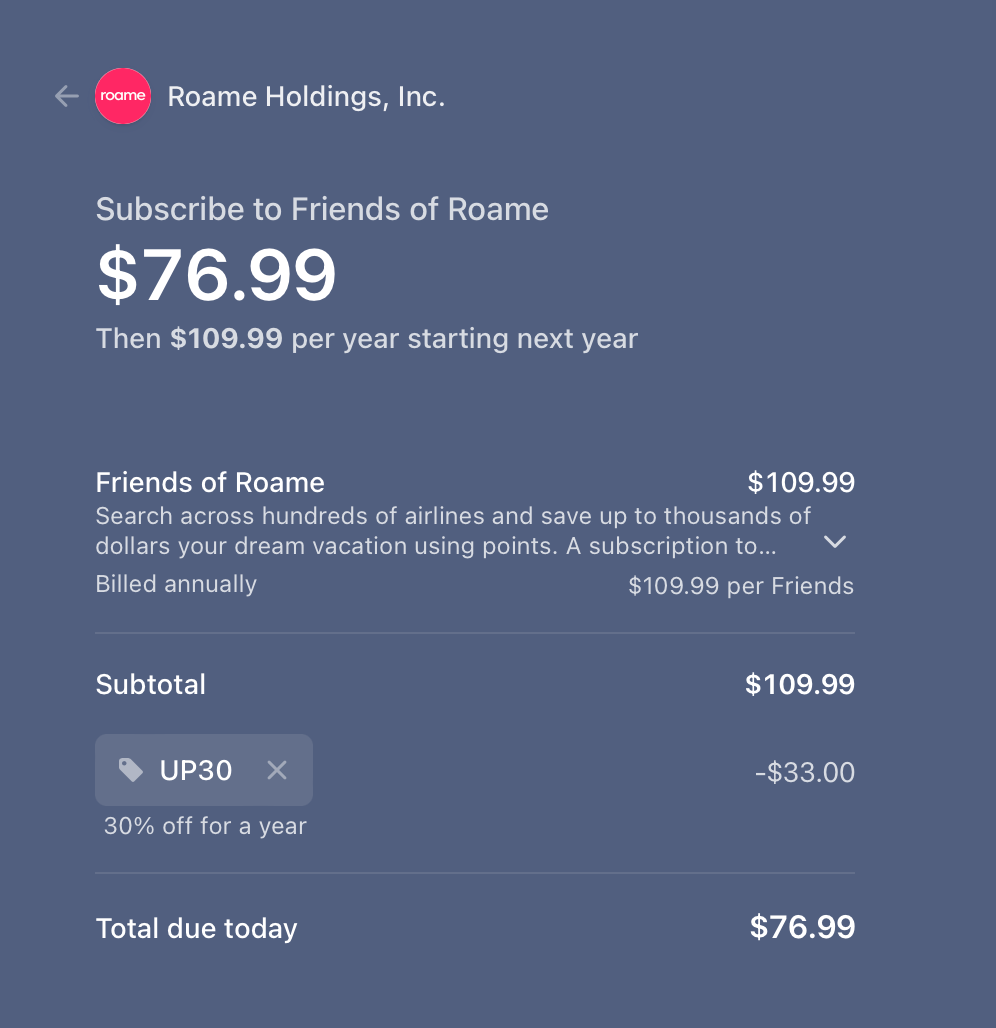Click the Total due today label

[x=196, y=928]
